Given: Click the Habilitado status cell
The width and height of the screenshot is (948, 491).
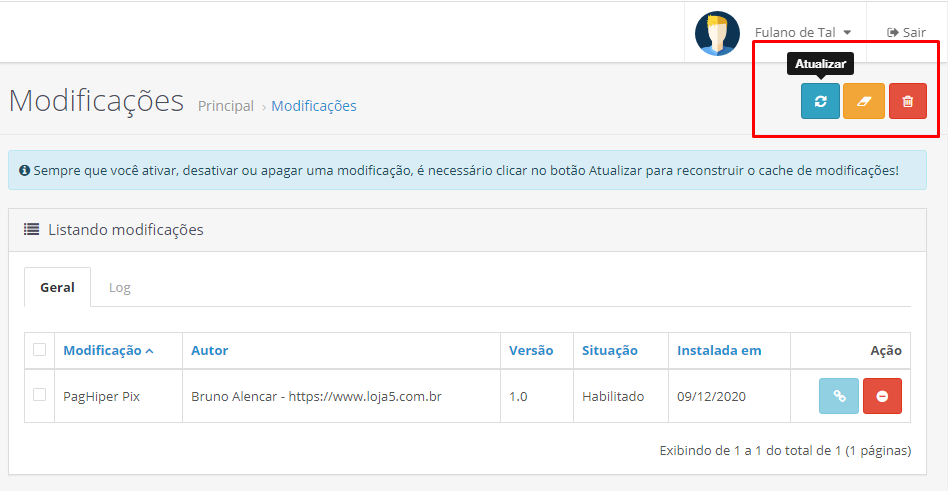Looking at the screenshot, I should click(621, 397).
